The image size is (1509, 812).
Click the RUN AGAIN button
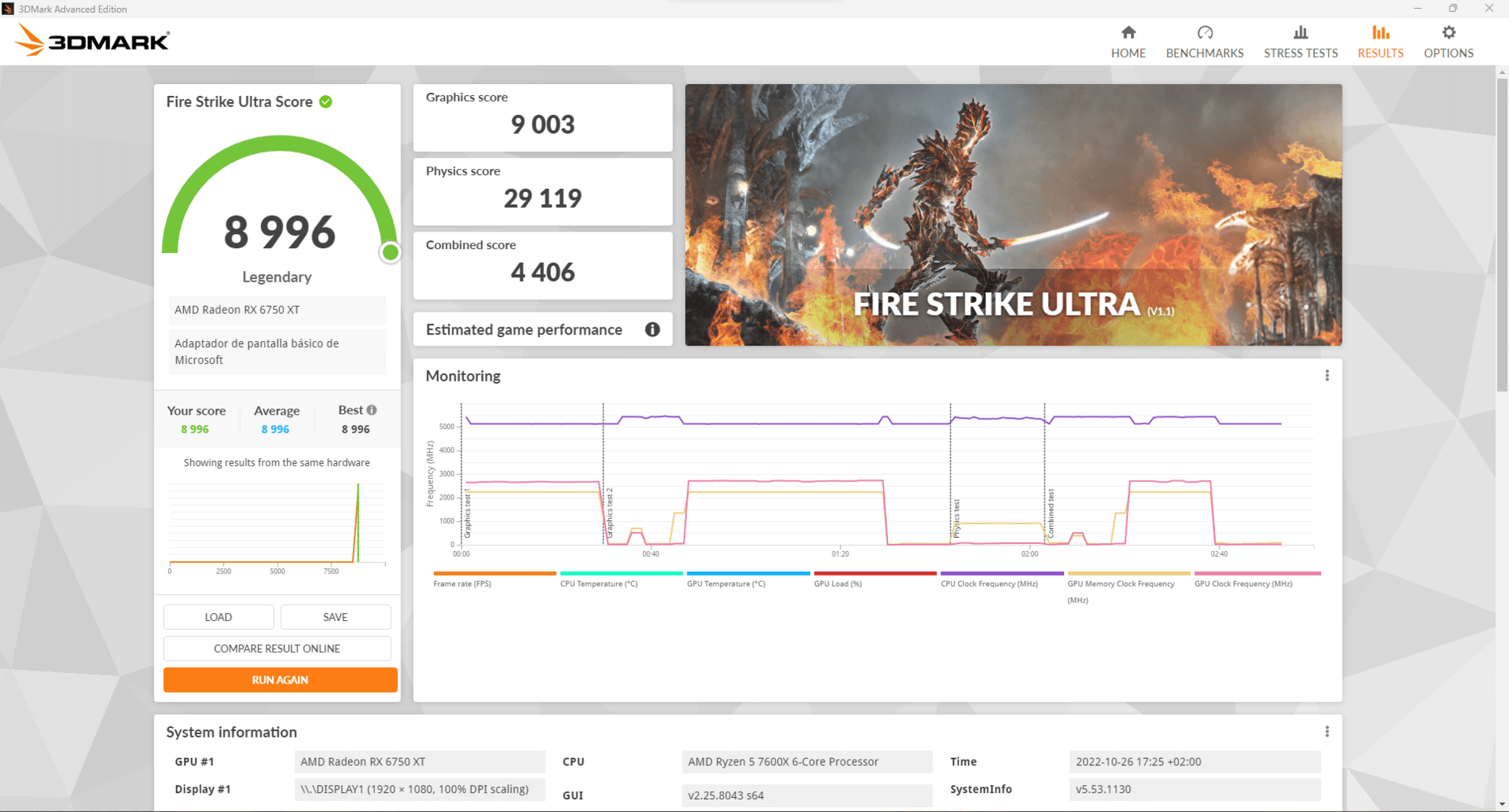(280, 680)
